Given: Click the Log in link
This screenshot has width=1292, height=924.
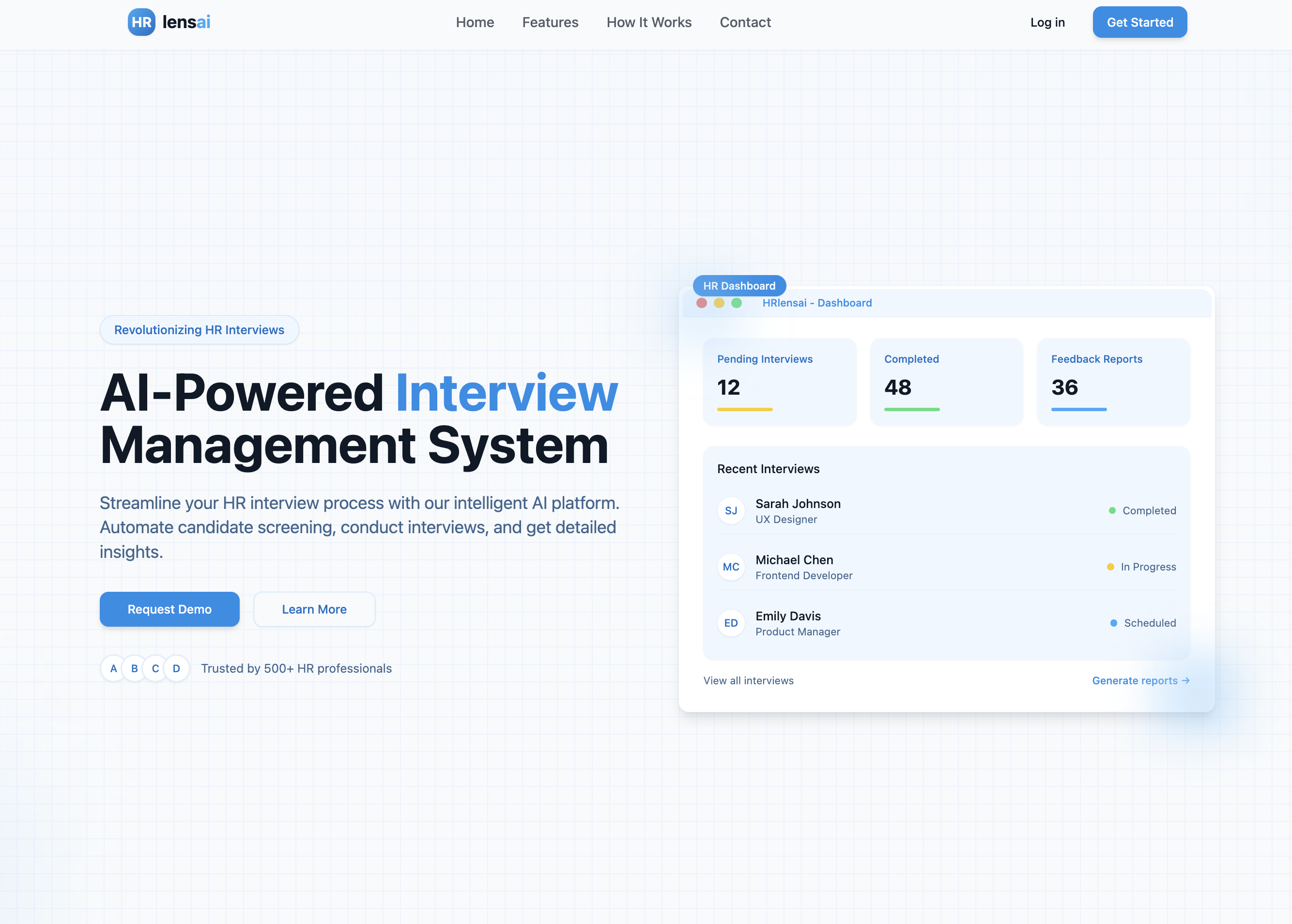Looking at the screenshot, I should (x=1047, y=22).
